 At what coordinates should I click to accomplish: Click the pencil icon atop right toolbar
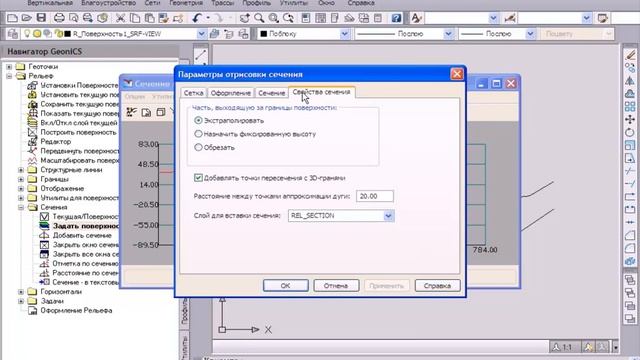point(630,55)
